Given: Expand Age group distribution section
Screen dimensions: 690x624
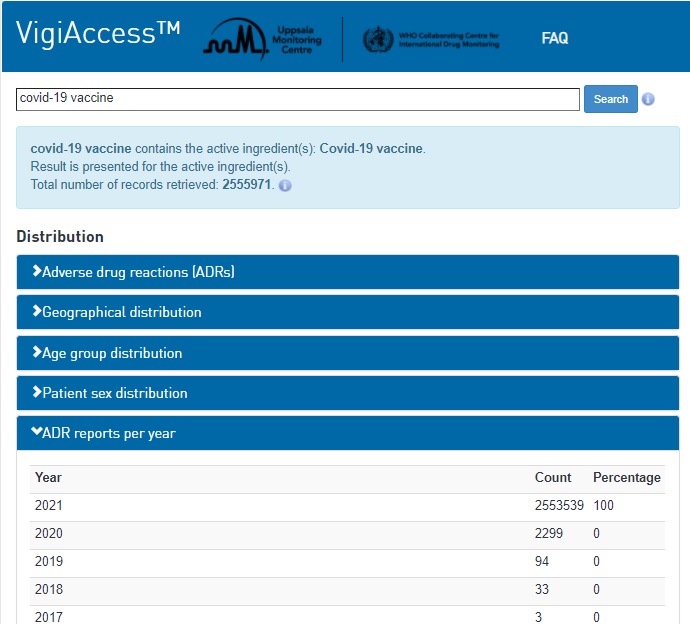Looking at the screenshot, I should tap(348, 353).
